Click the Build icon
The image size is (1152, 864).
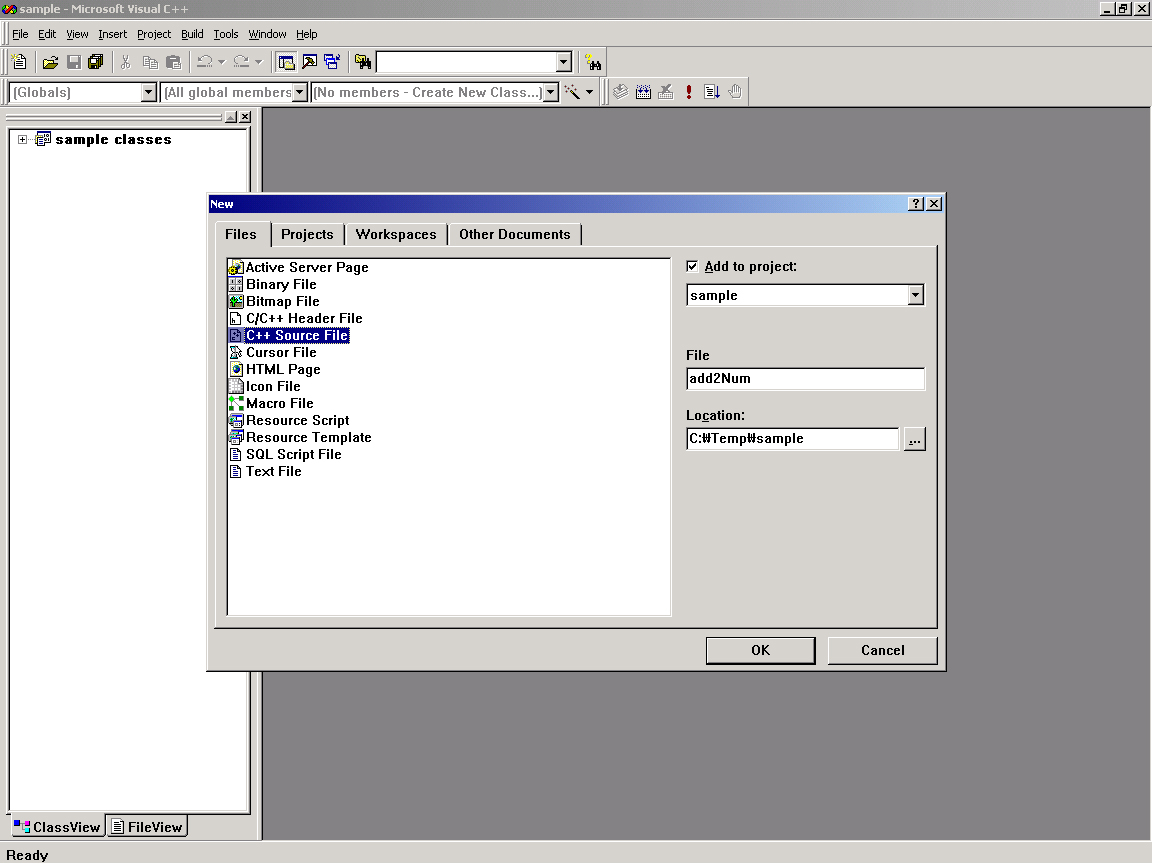click(644, 92)
